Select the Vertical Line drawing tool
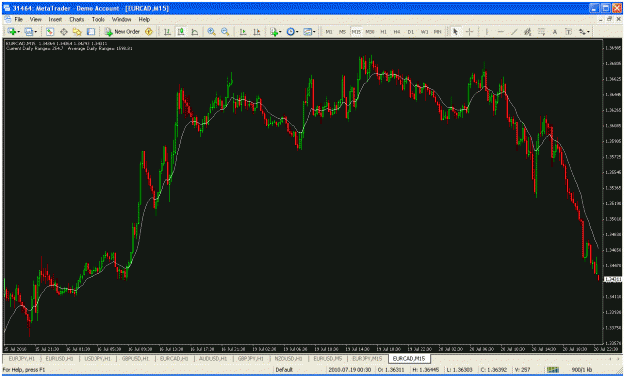Screen dimensions: 625x376 (487, 31)
